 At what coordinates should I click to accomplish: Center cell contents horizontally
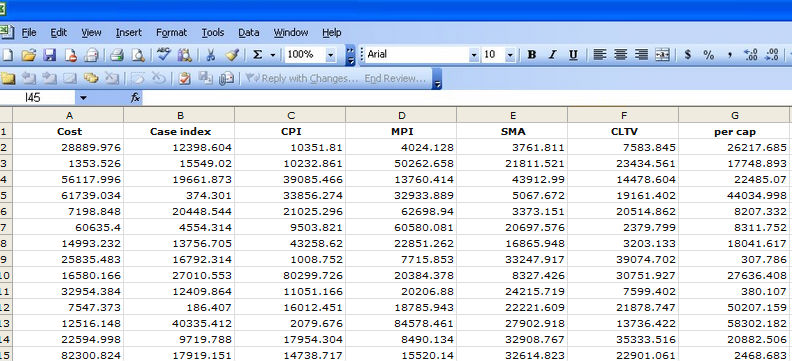click(620, 55)
